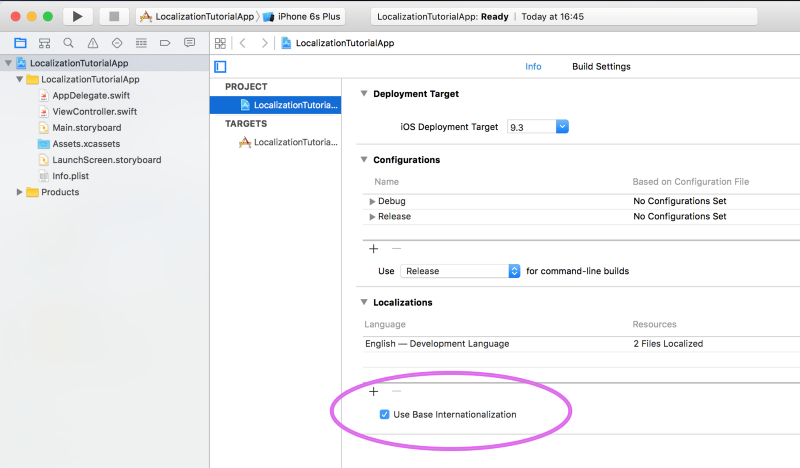Open ViewController.swift
Screen dimensions: 800x468
click(x=94, y=111)
